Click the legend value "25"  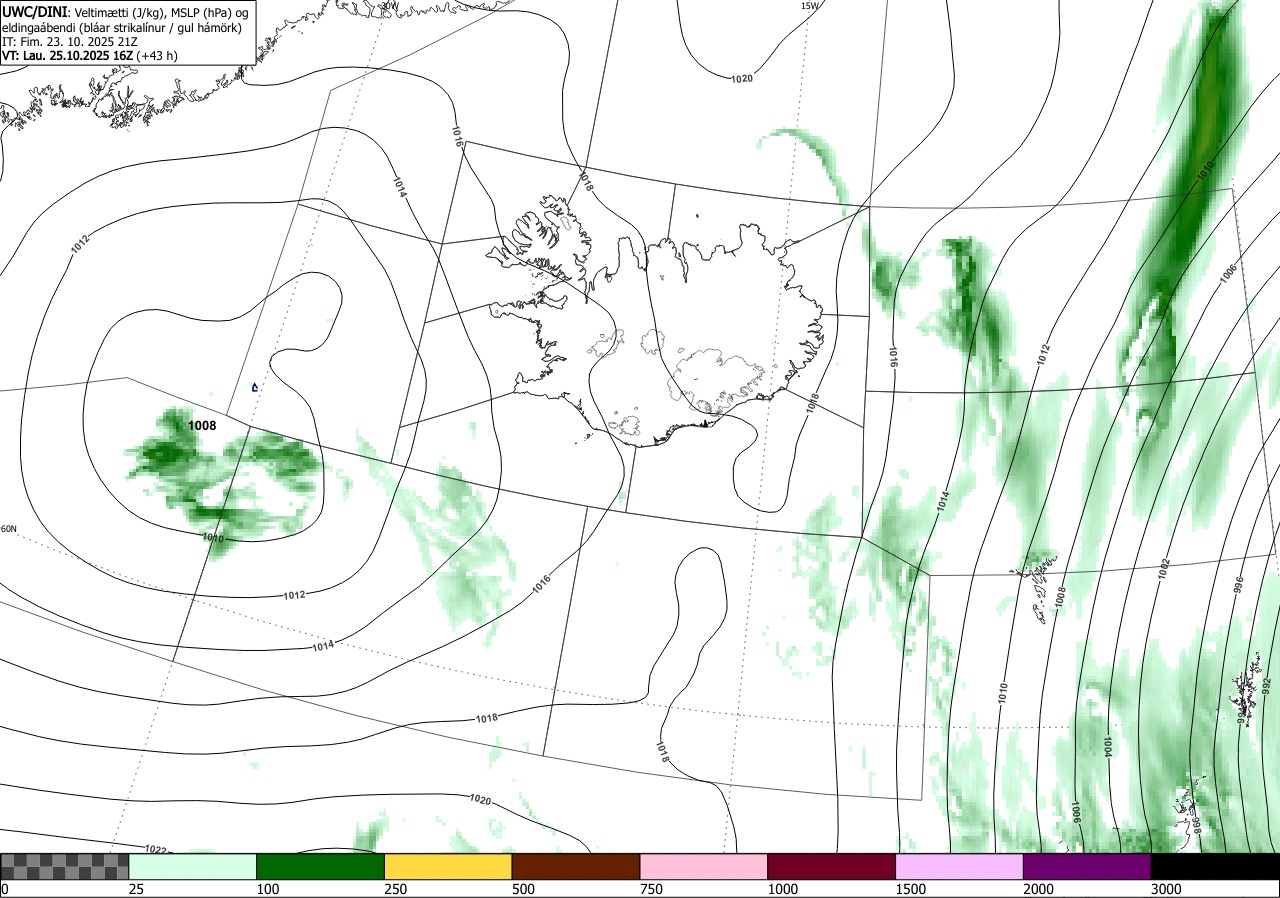click(137, 889)
